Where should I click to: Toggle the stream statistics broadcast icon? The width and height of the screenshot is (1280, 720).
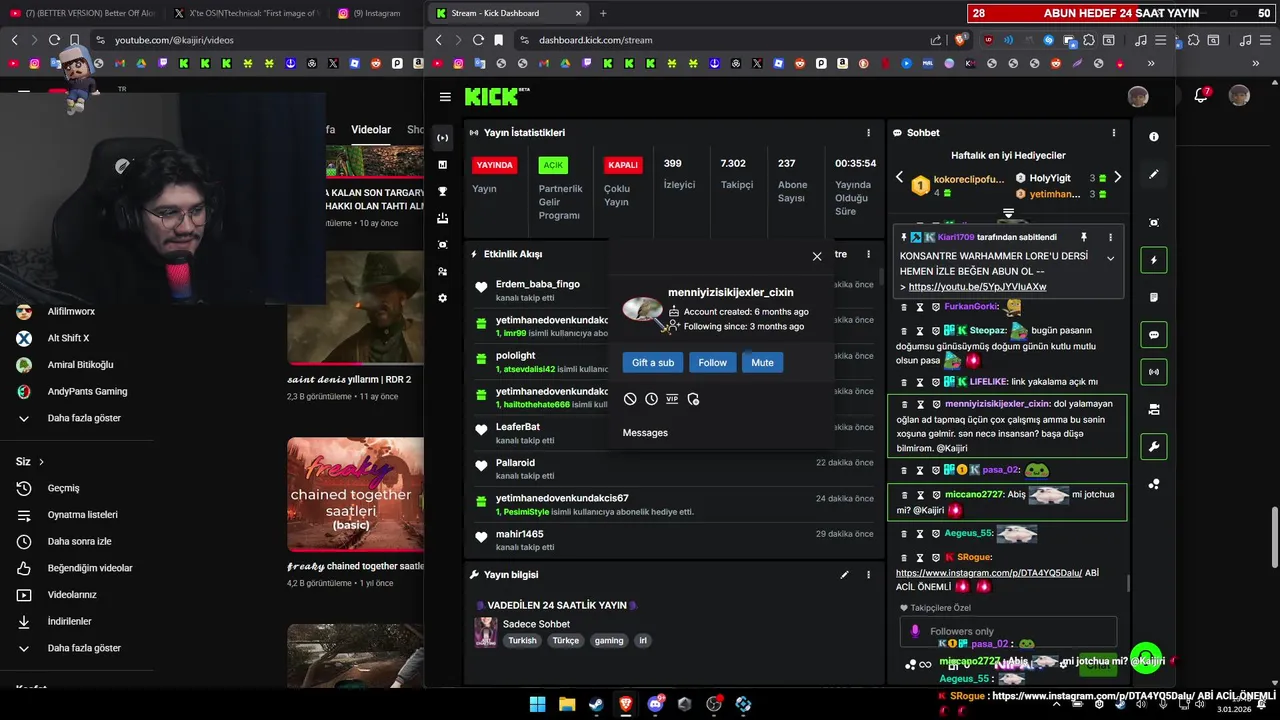[x=1154, y=372]
